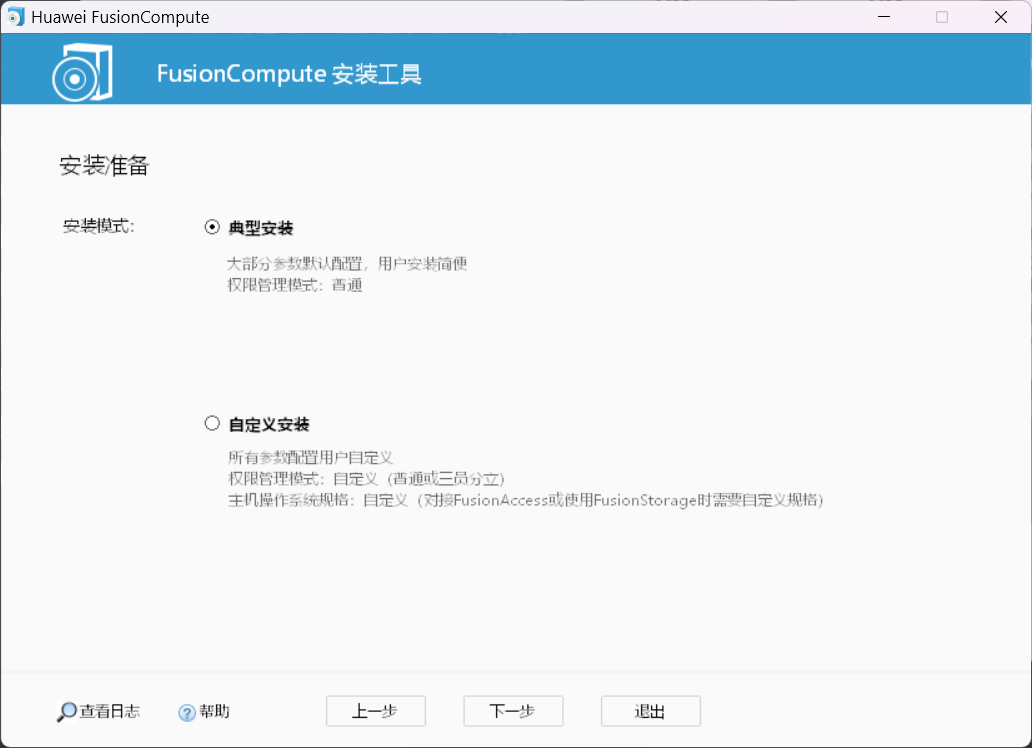Click the 典型安装 label text
Screen dimensions: 1032x748
click(x=261, y=228)
